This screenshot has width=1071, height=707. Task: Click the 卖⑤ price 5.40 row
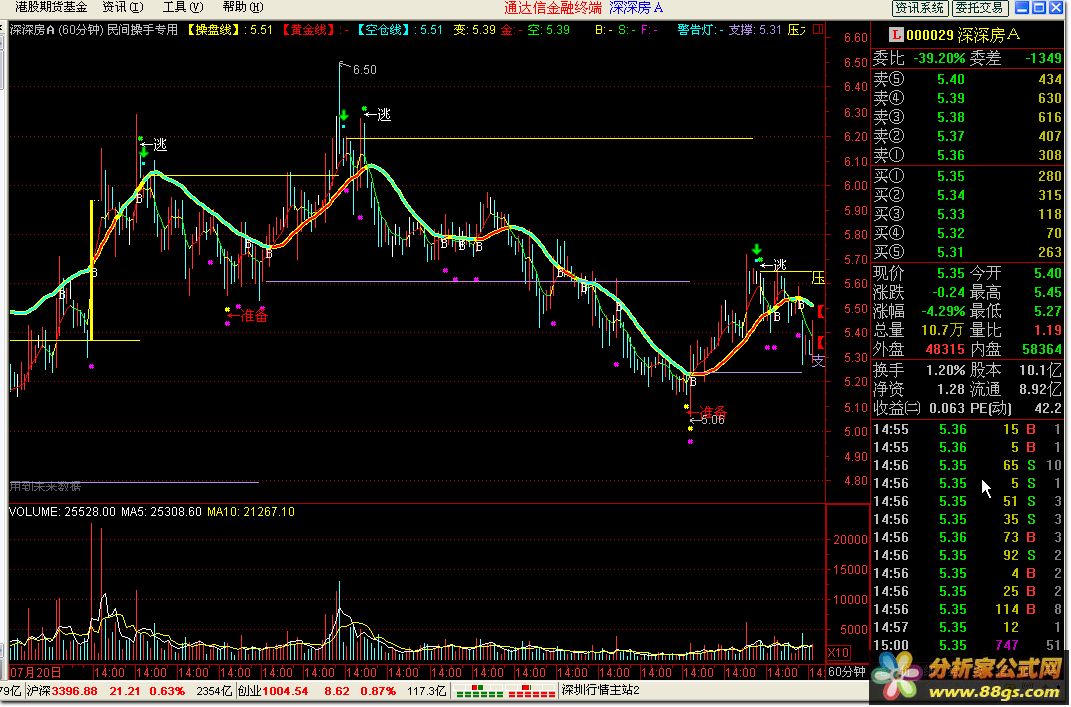(968, 79)
